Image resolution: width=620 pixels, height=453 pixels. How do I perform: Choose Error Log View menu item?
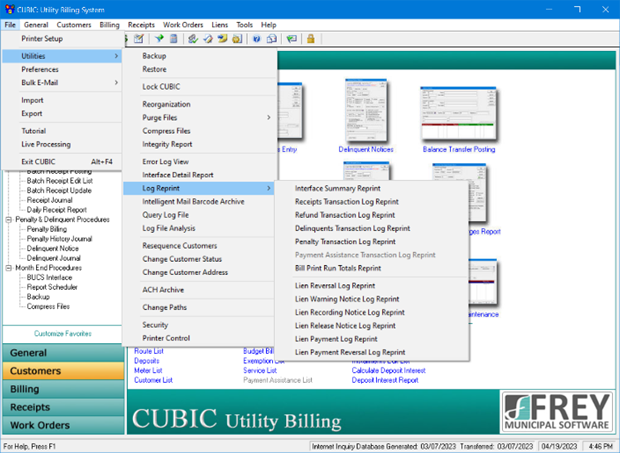(199, 162)
